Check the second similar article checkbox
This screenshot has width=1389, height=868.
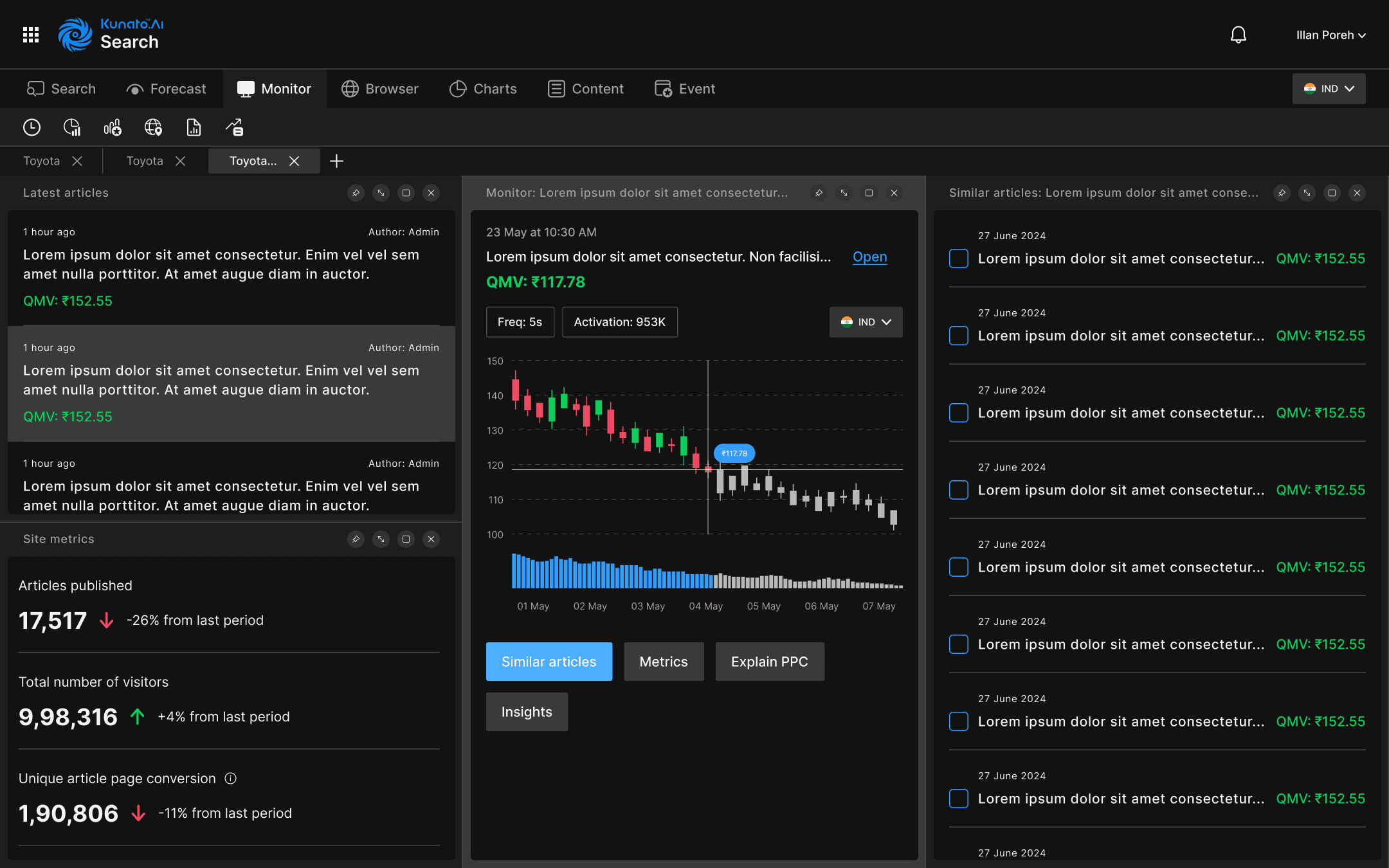959,336
